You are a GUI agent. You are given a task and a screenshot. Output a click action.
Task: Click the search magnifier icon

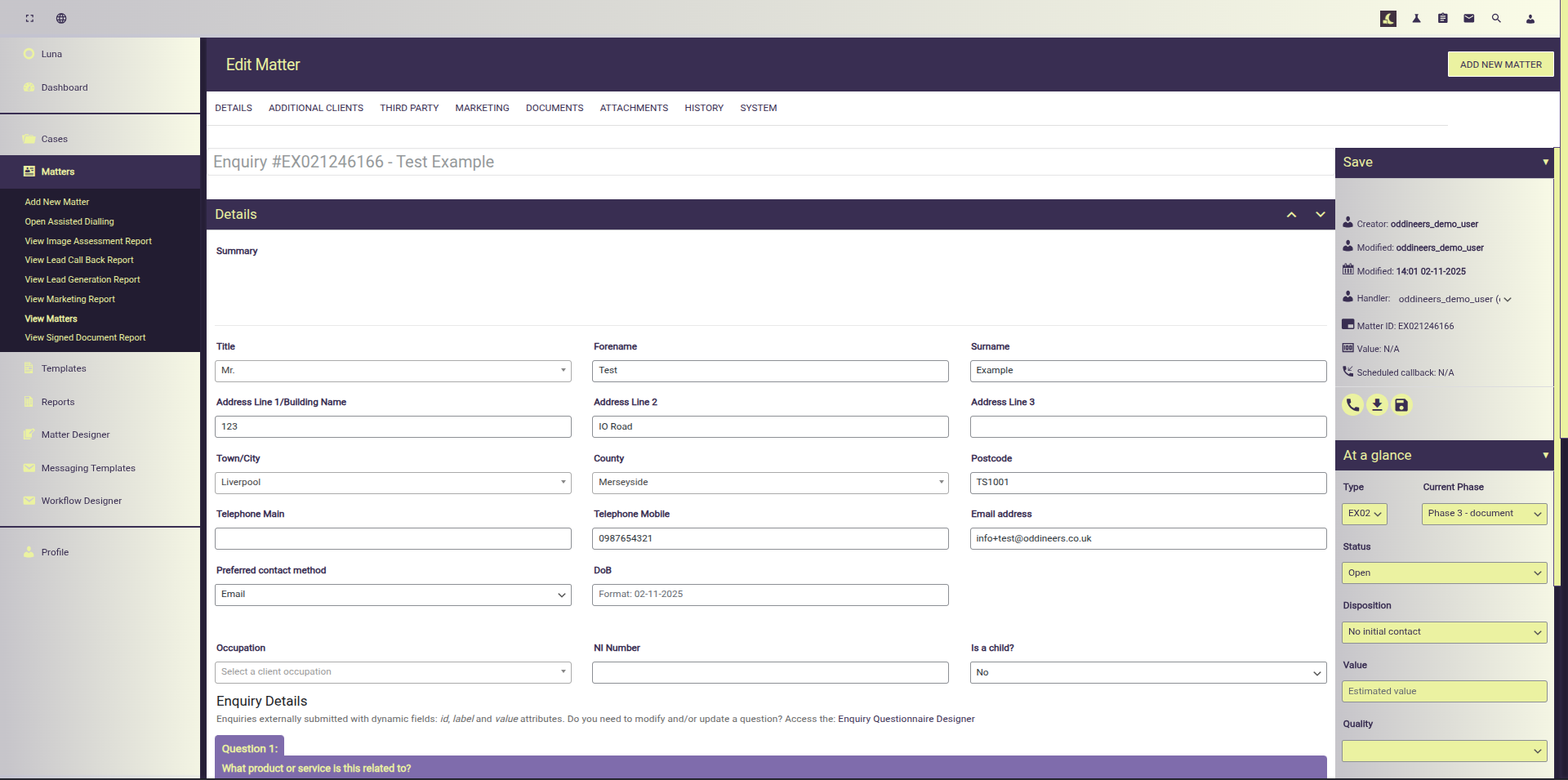click(1496, 19)
